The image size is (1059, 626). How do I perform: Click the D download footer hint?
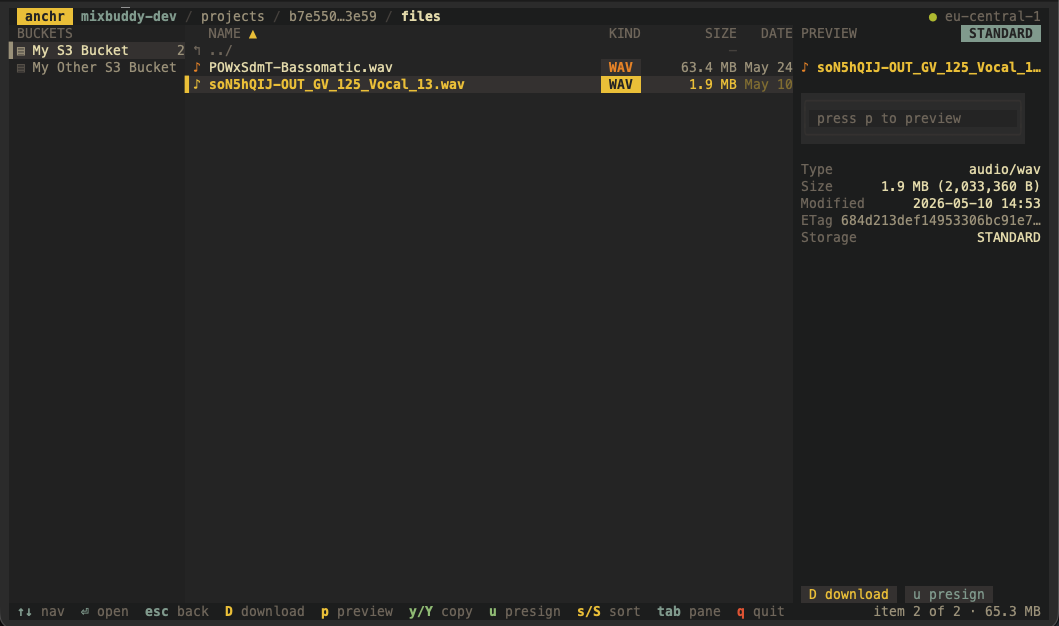tap(265, 612)
